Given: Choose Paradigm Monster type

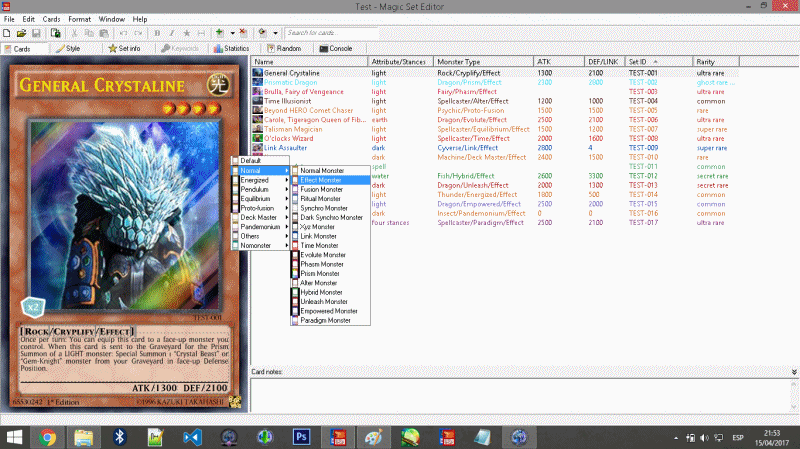Looking at the screenshot, I should pyautogui.click(x=330, y=320).
